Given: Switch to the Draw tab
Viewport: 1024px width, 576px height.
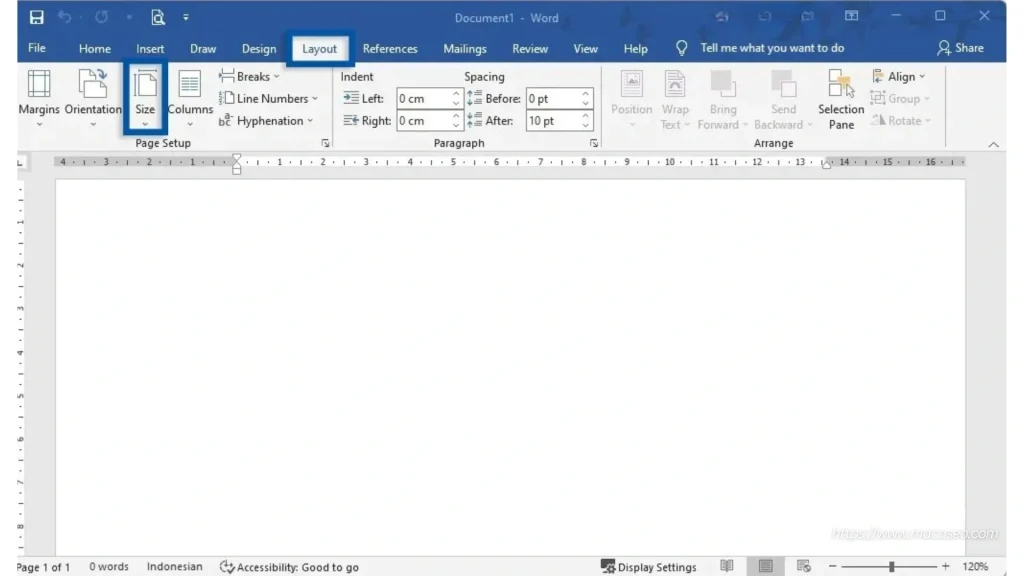Looking at the screenshot, I should point(203,49).
